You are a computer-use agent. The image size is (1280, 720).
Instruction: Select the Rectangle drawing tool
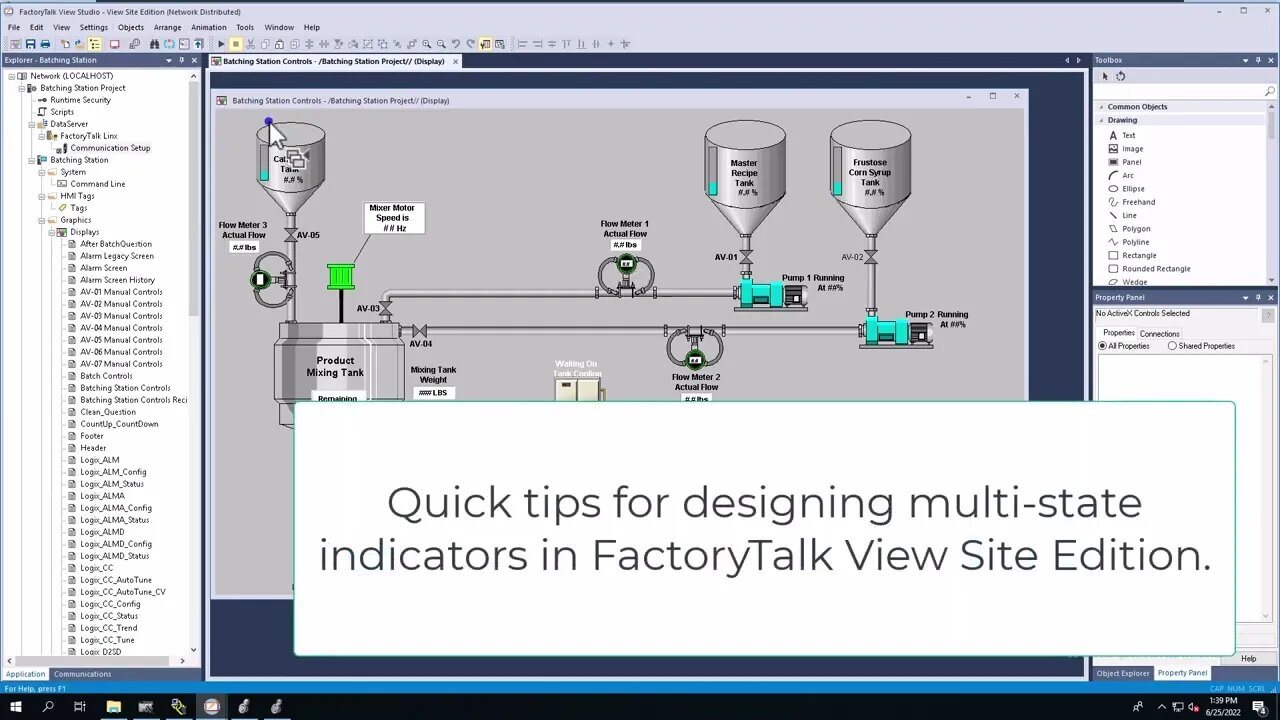[x=1133, y=255]
